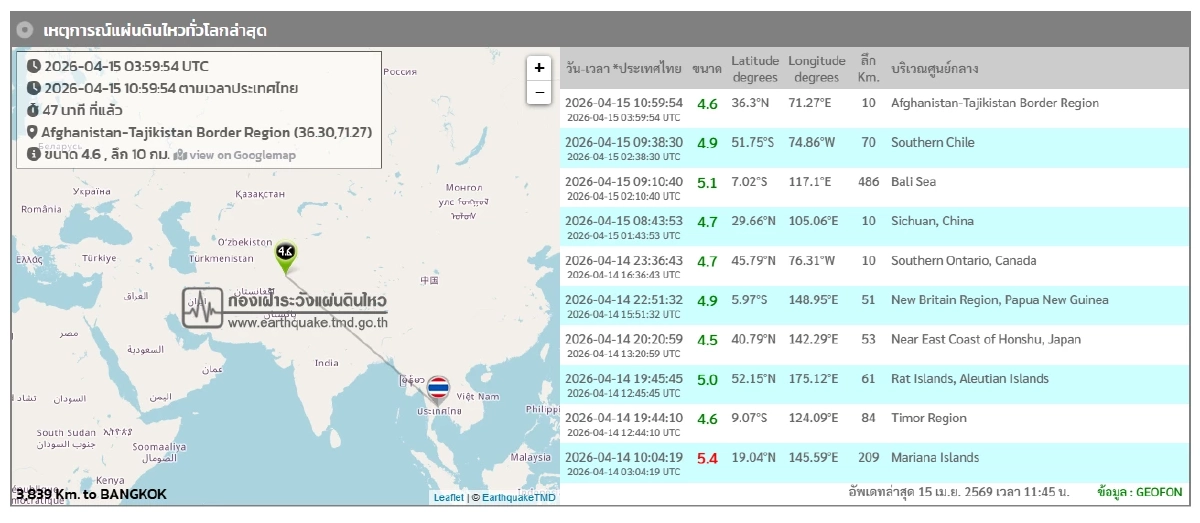This screenshot has width=1200, height=523.
Task: Select the New Britain Region, Papua New Guinea row
Action: point(873,306)
